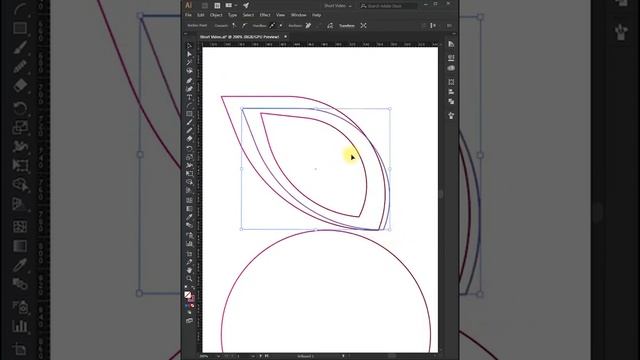The width and height of the screenshot is (640, 360).
Task: Select the Arc line segment tool
Action: 189,105
